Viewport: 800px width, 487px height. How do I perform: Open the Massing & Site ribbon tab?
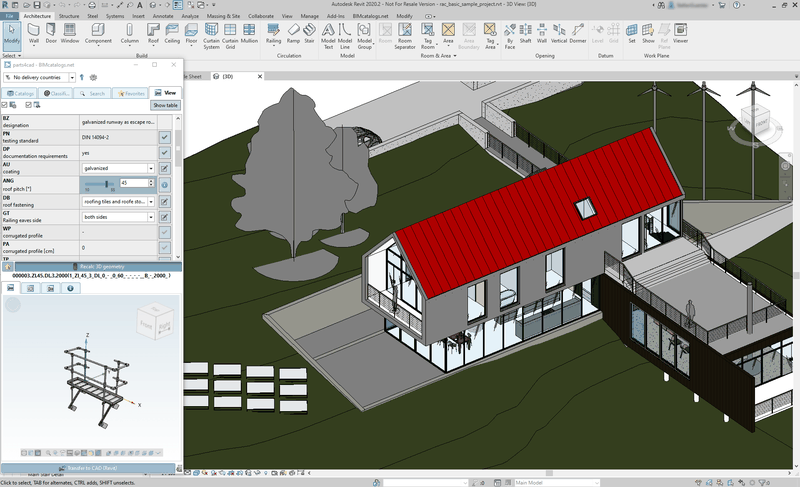tap(223, 17)
